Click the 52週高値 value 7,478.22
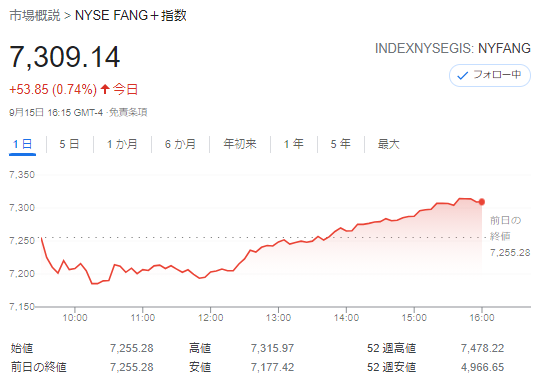 (x=482, y=348)
